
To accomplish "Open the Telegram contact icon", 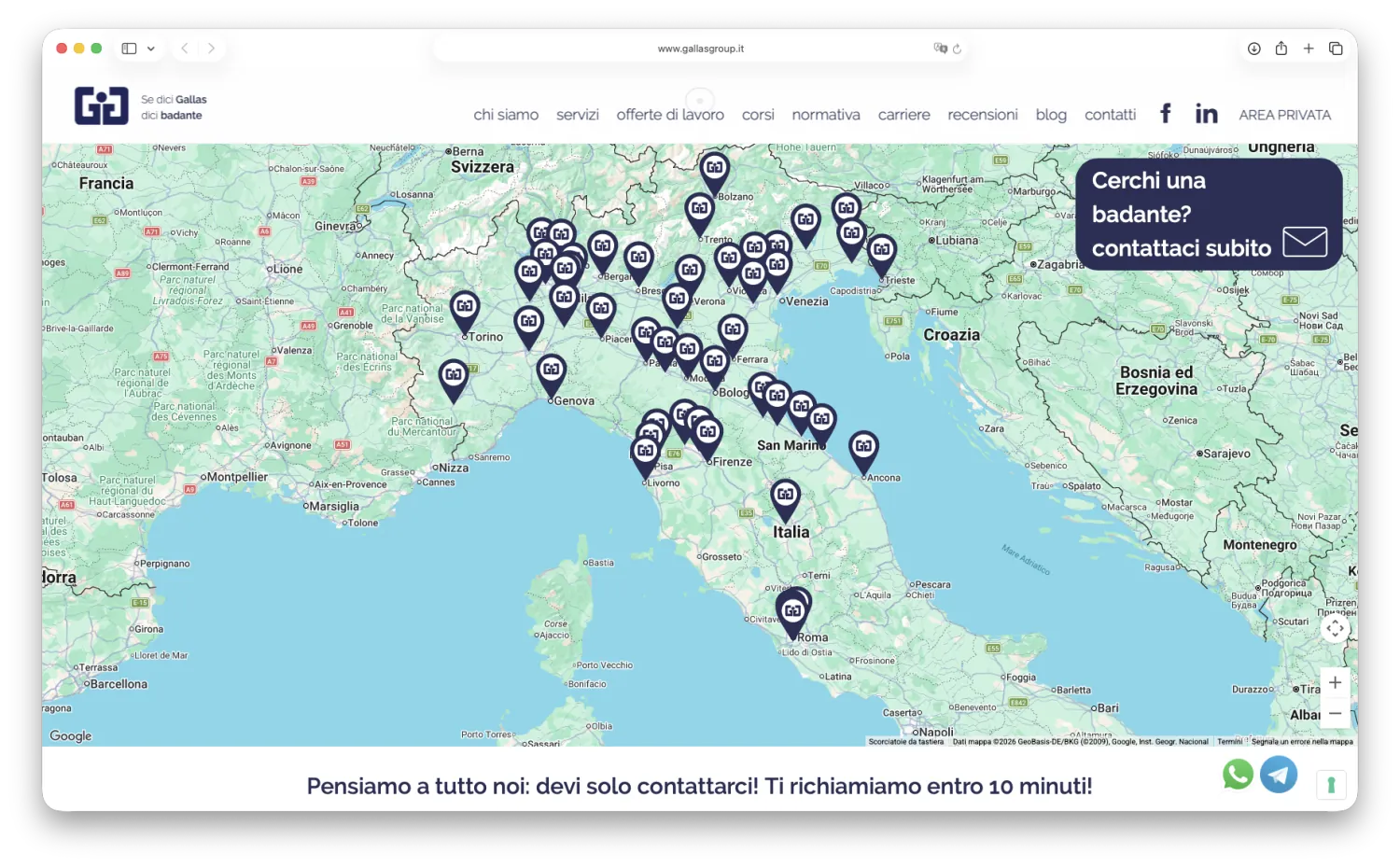I will [1279, 775].
